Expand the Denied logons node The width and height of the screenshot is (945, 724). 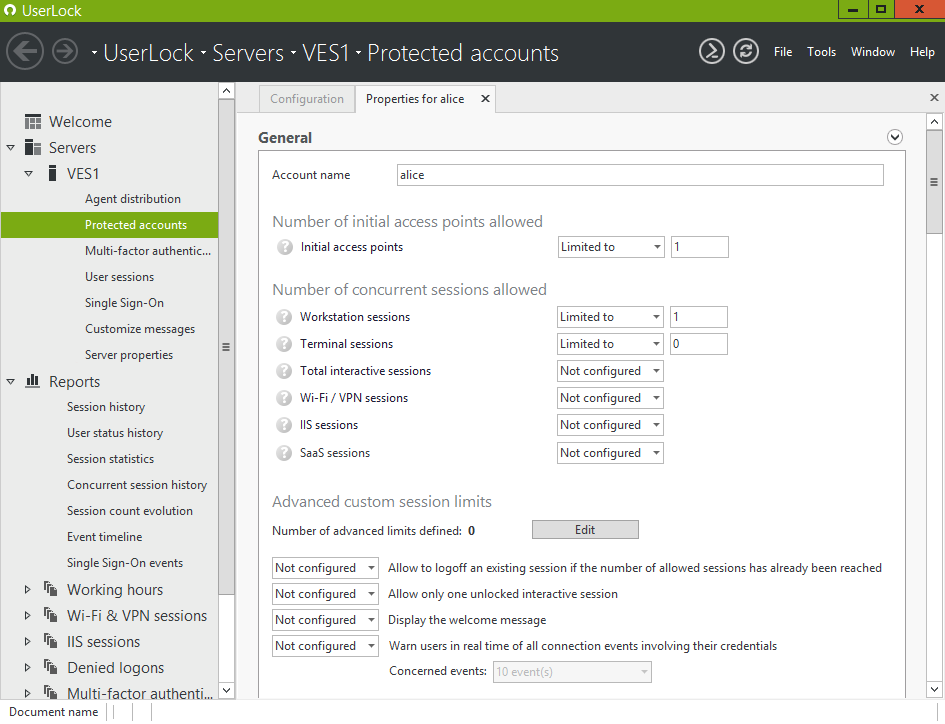(28, 667)
